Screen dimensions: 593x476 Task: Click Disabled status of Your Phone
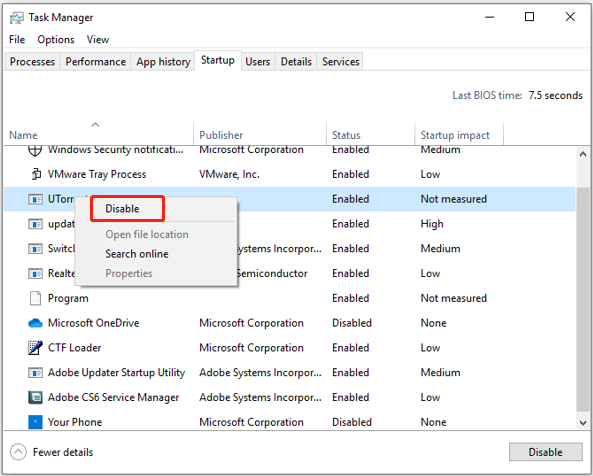[x=352, y=422]
